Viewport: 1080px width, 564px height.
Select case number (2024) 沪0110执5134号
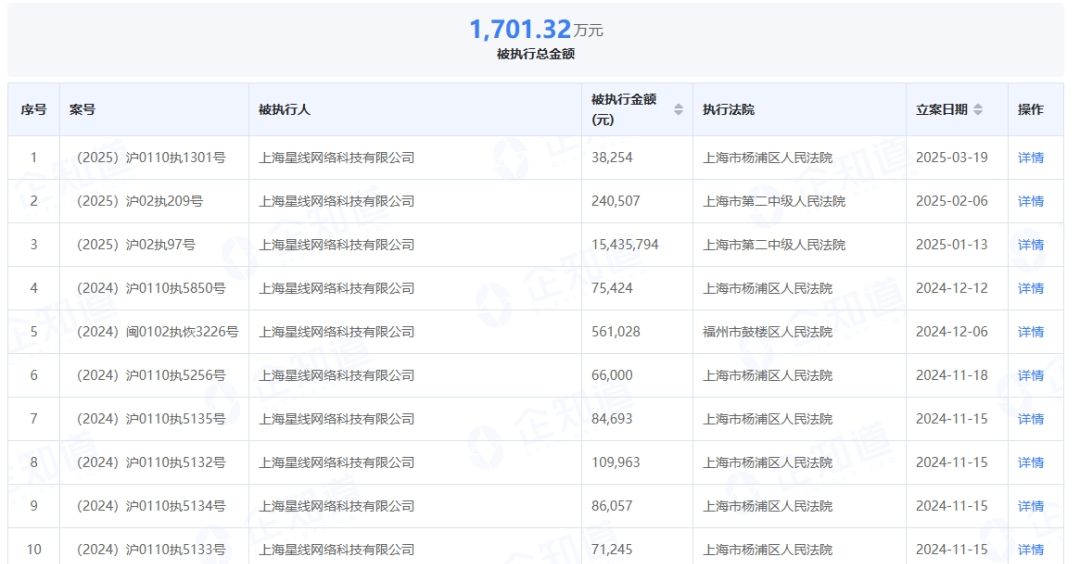[149, 506]
